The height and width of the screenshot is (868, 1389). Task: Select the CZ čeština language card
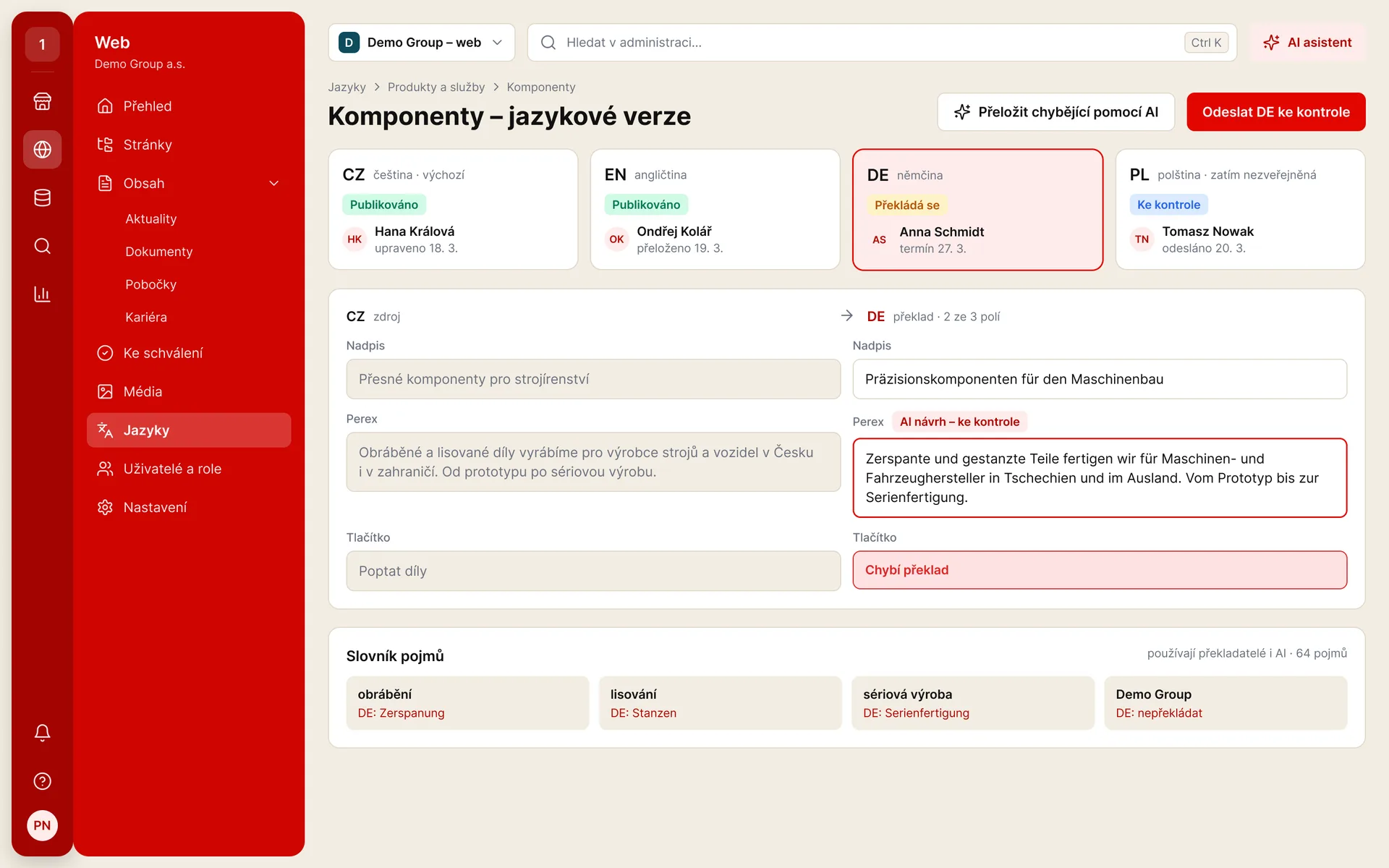click(x=453, y=210)
